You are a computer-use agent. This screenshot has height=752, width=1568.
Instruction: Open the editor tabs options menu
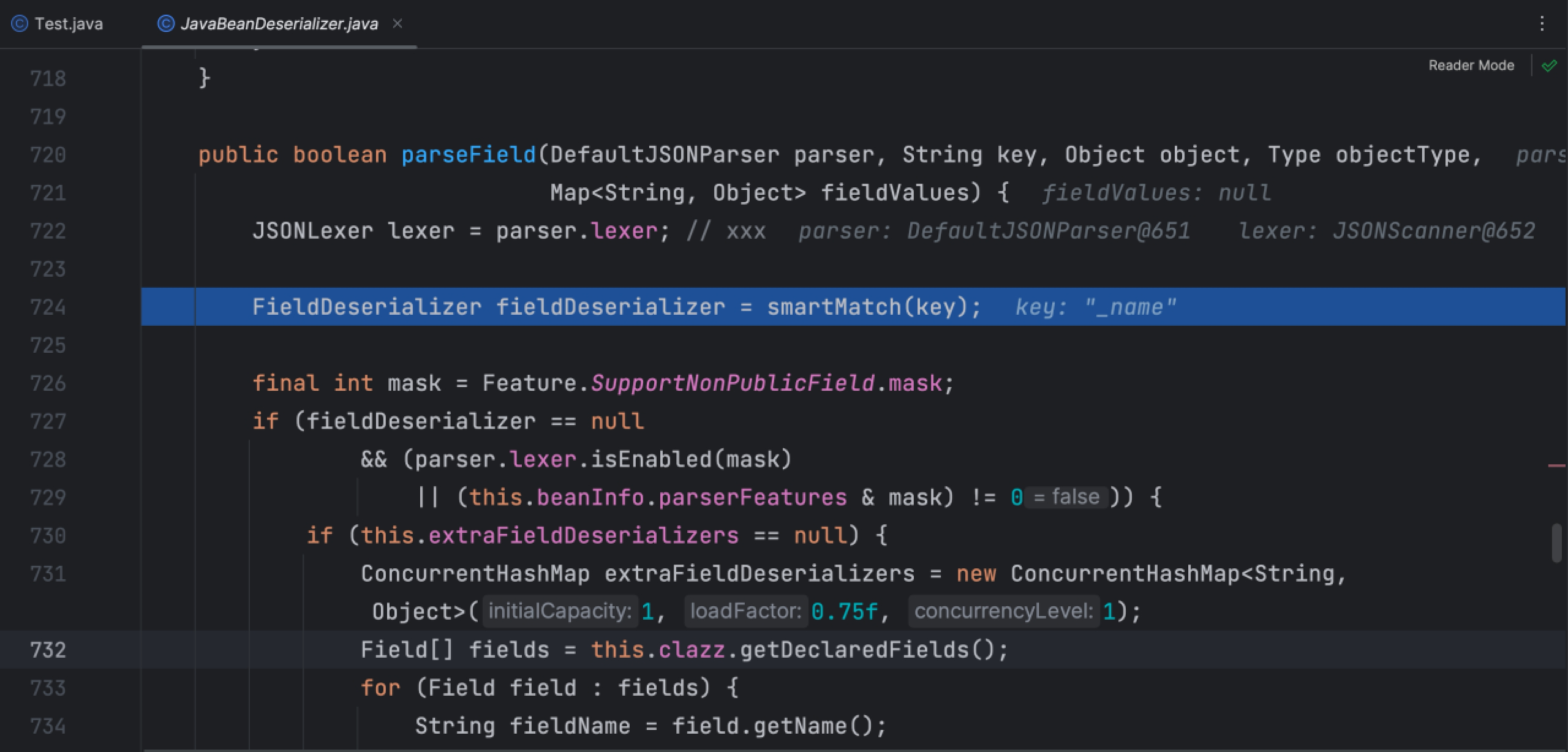pyautogui.click(x=1542, y=24)
